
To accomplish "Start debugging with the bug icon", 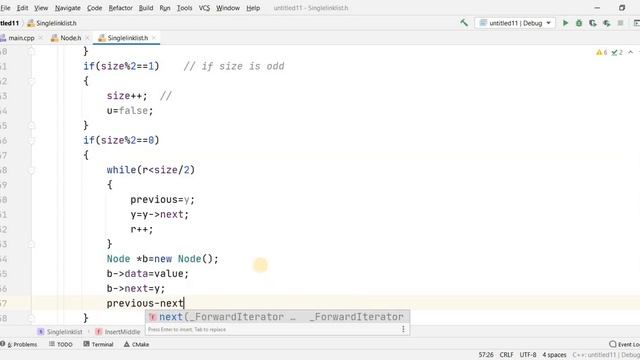I will [579, 23].
